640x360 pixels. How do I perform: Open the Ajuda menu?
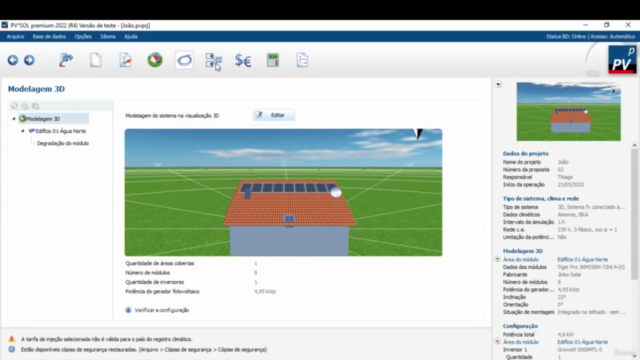coord(131,36)
